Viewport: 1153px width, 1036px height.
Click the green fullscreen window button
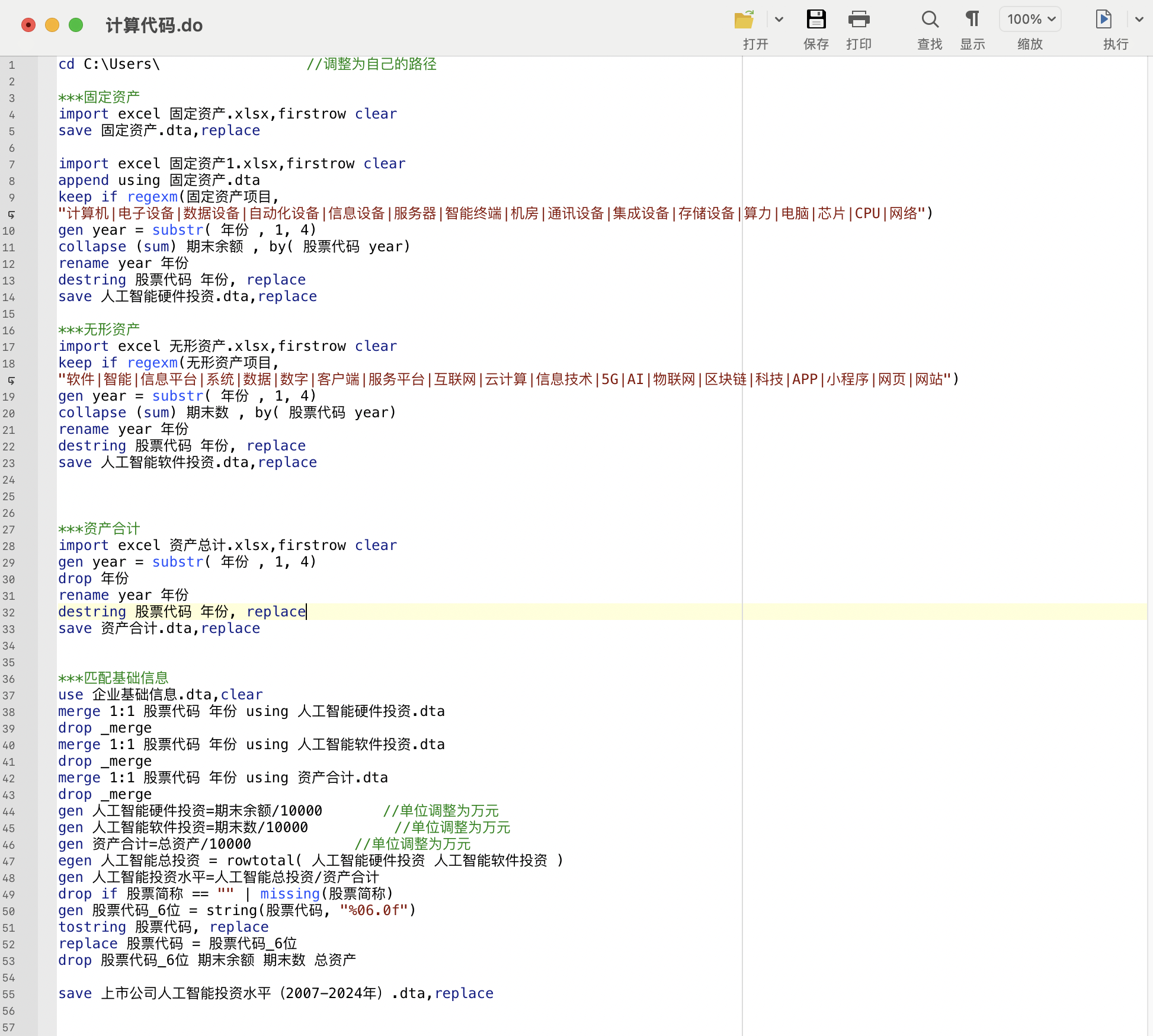[x=76, y=25]
